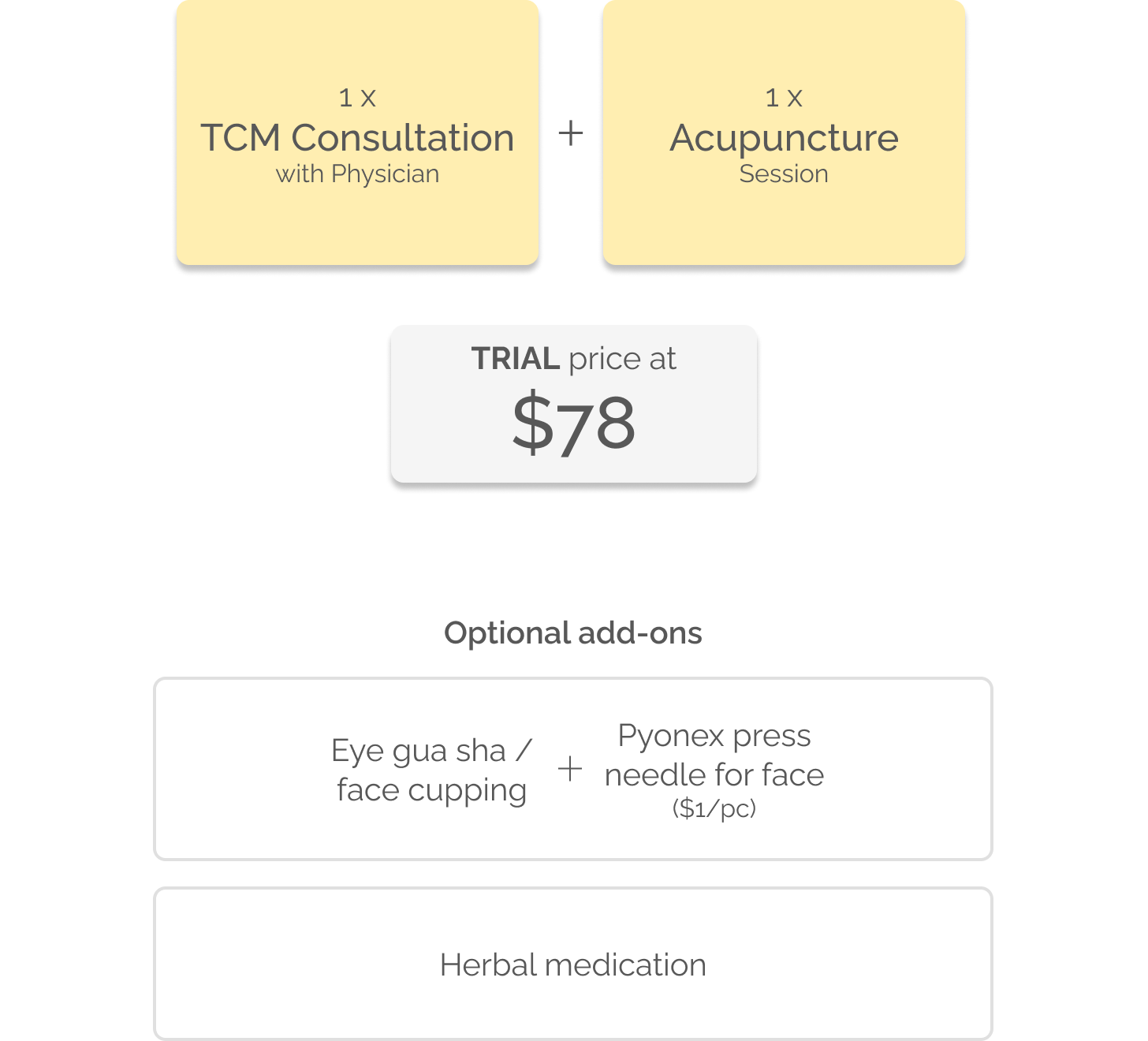The width and height of the screenshot is (1148, 1041).
Task: Click the "Session" subtitle under Acupuncture
Action: pyautogui.click(x=784, y=174)
